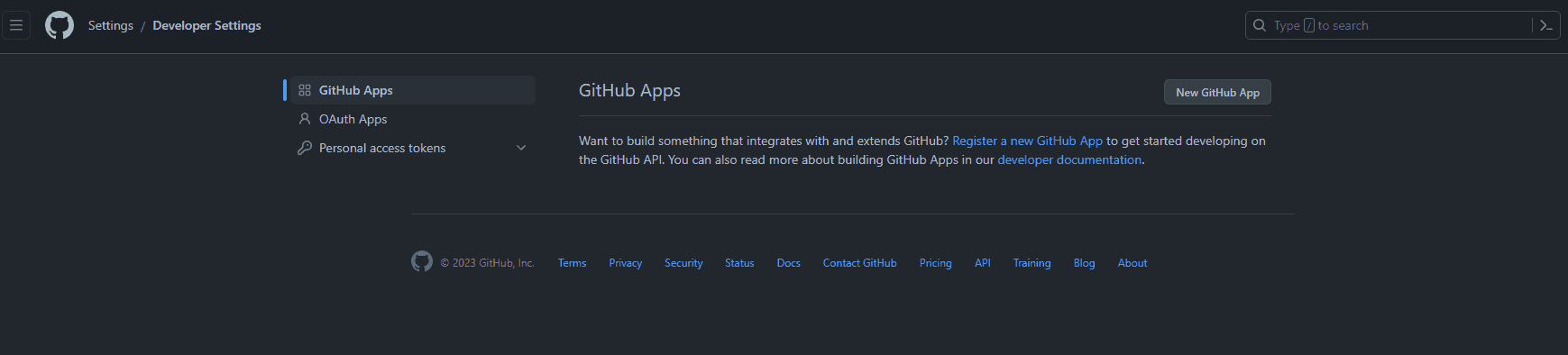The height and width of the screenshot is (355, 1568).
Task: Click the GitHub Apps page heading
Action: 629,91
